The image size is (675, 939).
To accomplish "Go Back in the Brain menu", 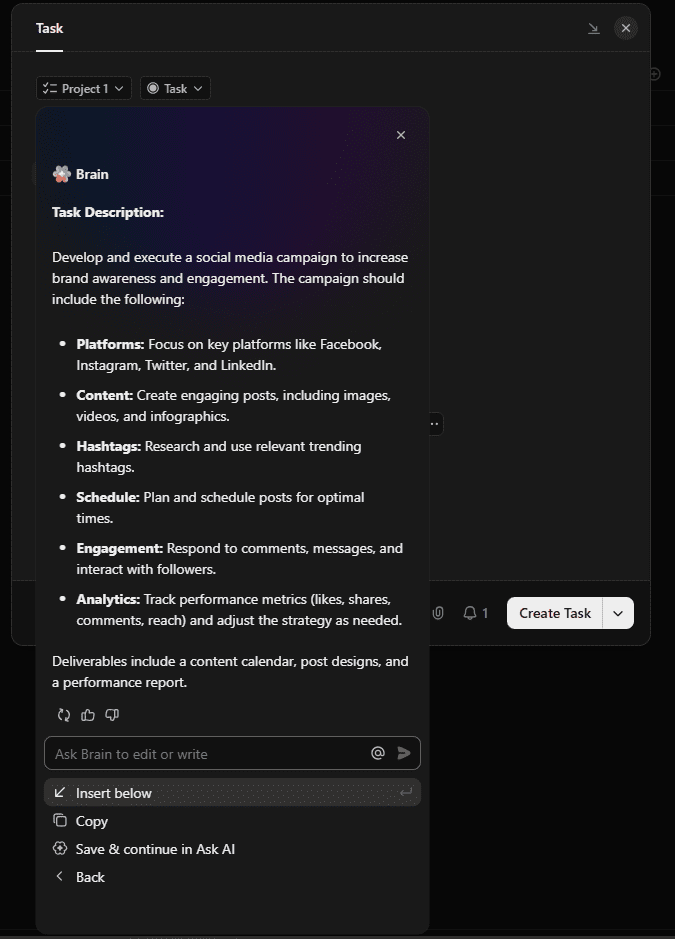I will [x=90, y=876].
